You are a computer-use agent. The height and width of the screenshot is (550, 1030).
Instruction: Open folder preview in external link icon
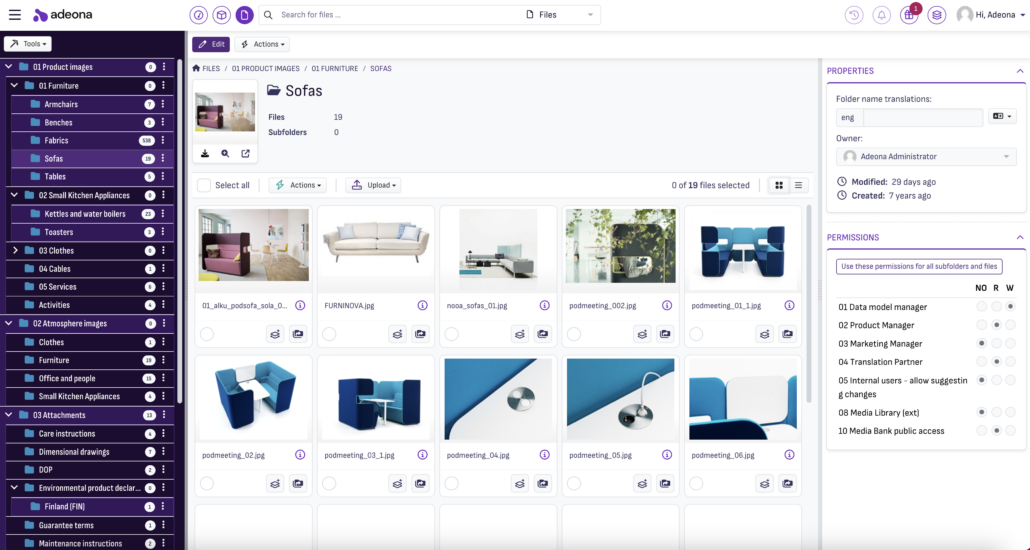(245, 153)
